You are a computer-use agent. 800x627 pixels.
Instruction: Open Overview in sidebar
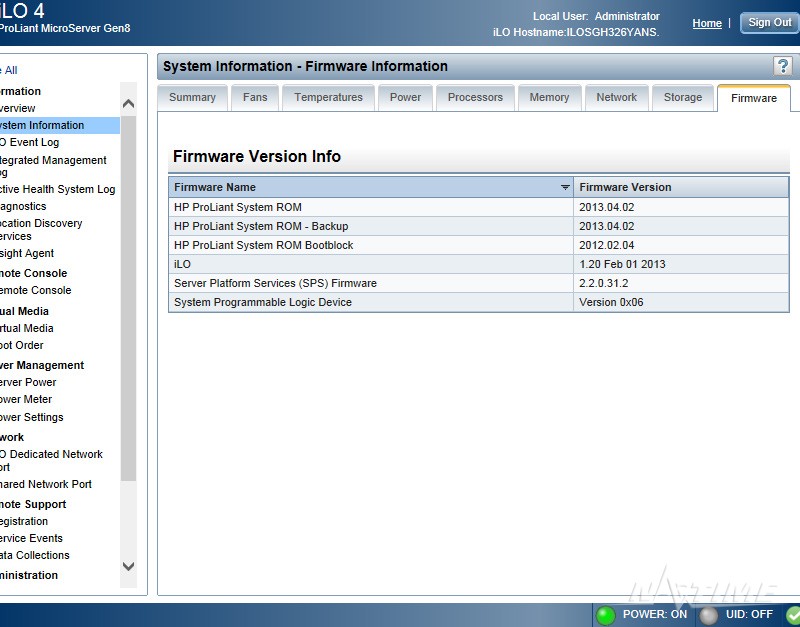point(18,108)
